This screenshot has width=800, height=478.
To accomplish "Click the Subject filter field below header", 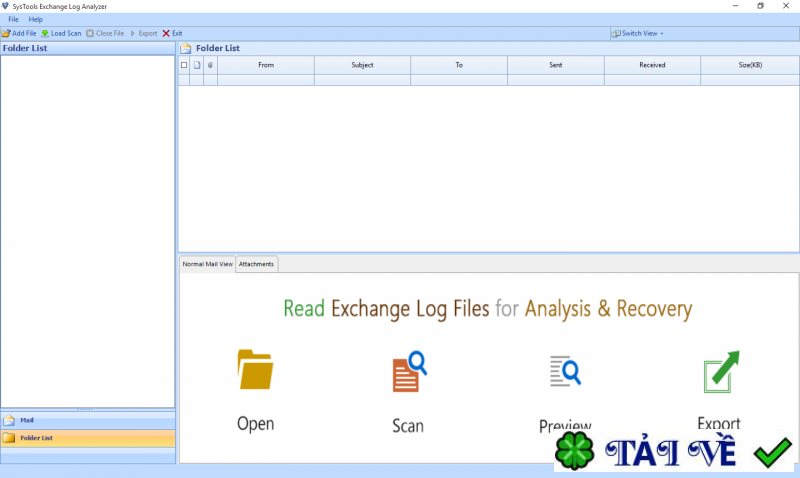I will [x=362, y=80].
